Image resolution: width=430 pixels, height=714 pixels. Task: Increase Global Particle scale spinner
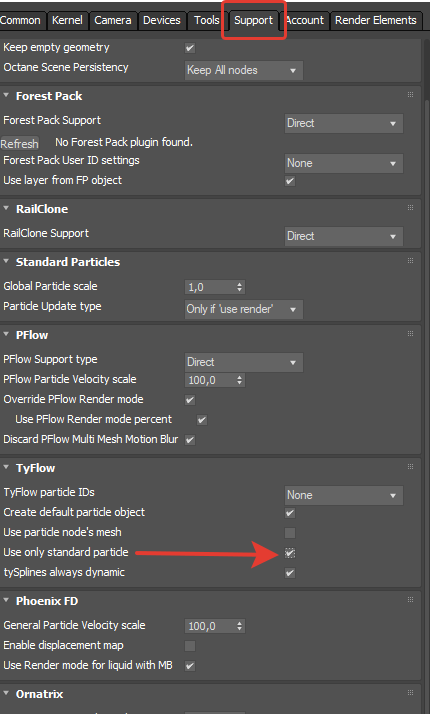pos(240,284)
